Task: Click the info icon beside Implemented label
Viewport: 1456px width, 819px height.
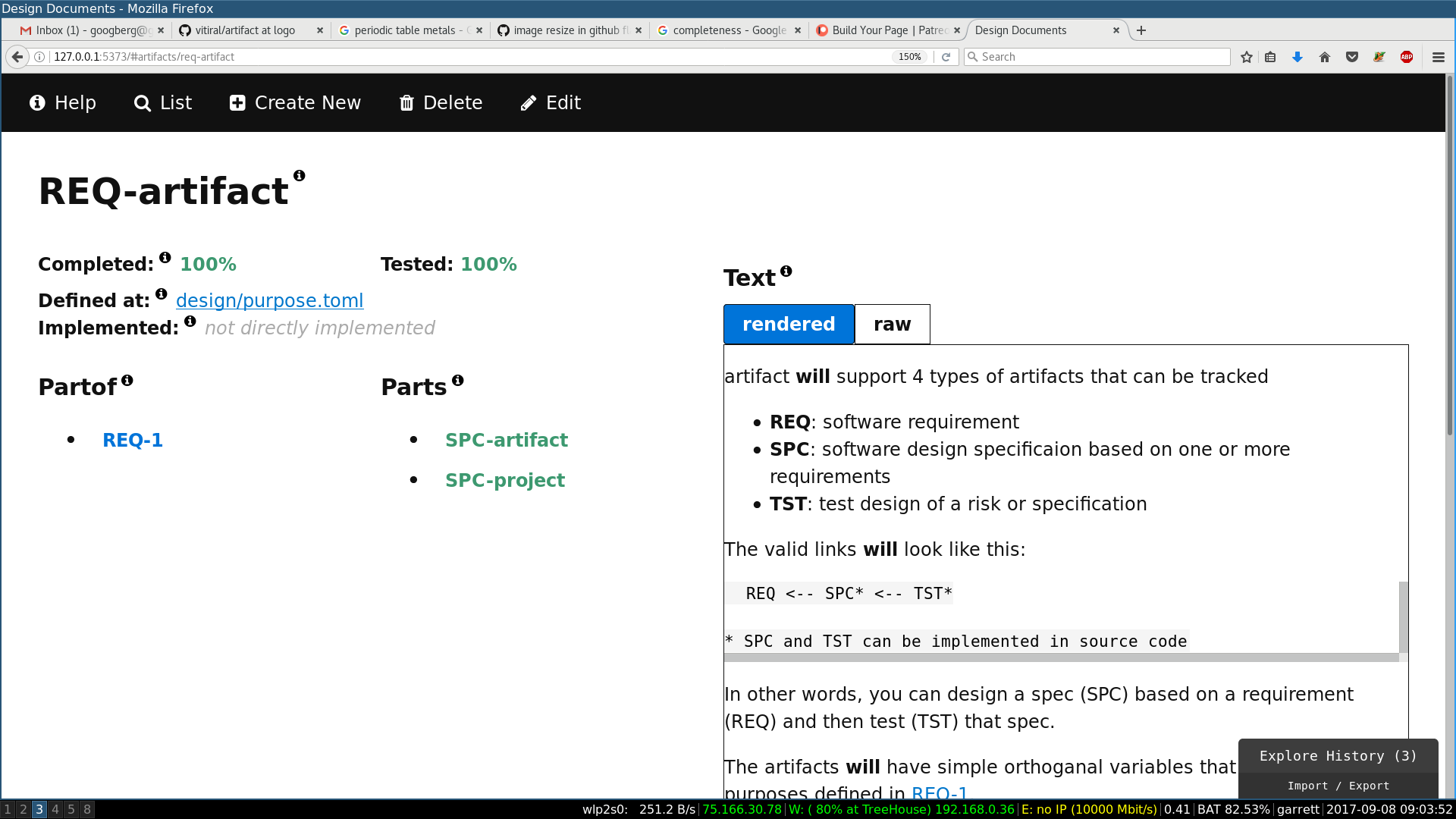Action: pos(190,321)
